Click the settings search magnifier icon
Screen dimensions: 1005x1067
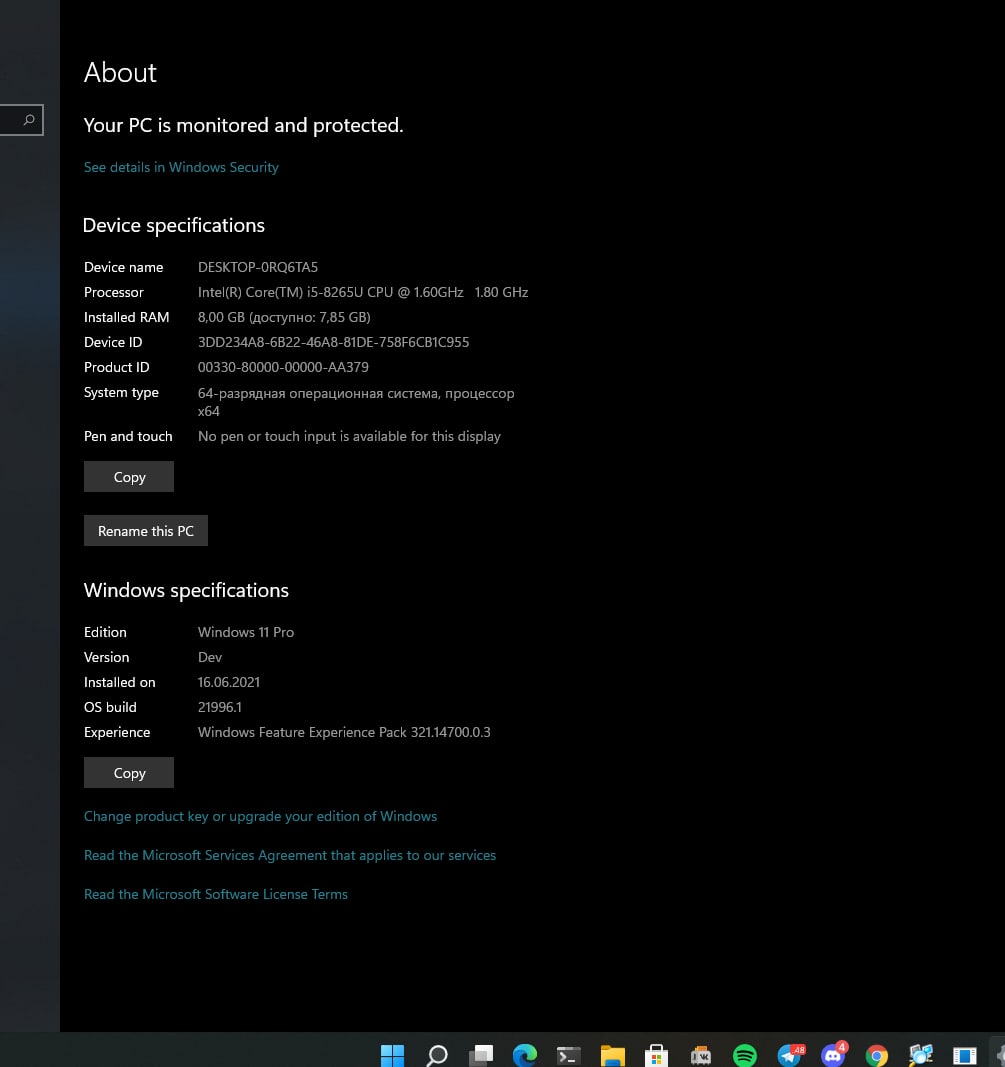[29, 120]
